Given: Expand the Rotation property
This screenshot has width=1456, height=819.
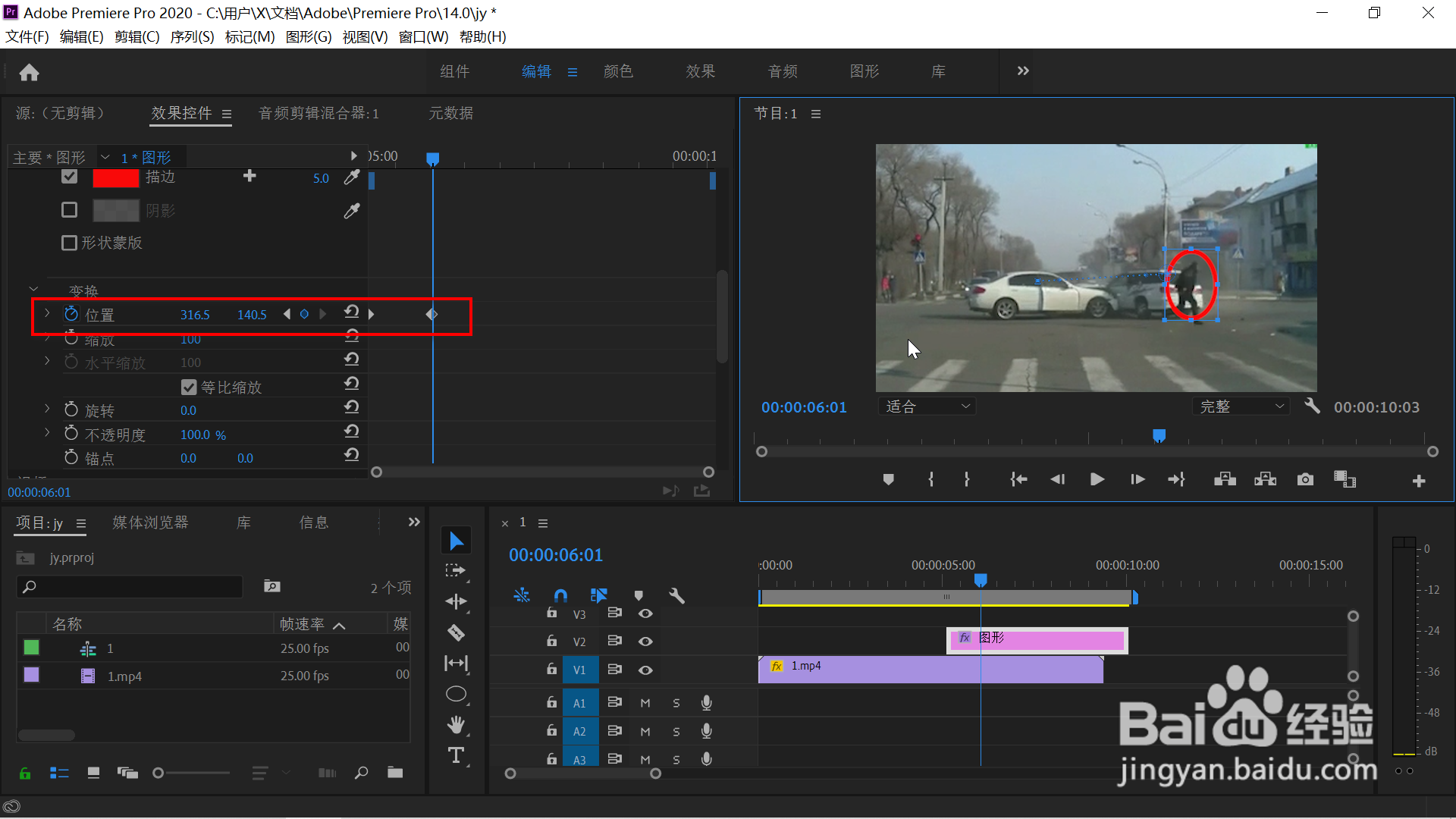Looking at the screenshot, I should coord(47,409).
